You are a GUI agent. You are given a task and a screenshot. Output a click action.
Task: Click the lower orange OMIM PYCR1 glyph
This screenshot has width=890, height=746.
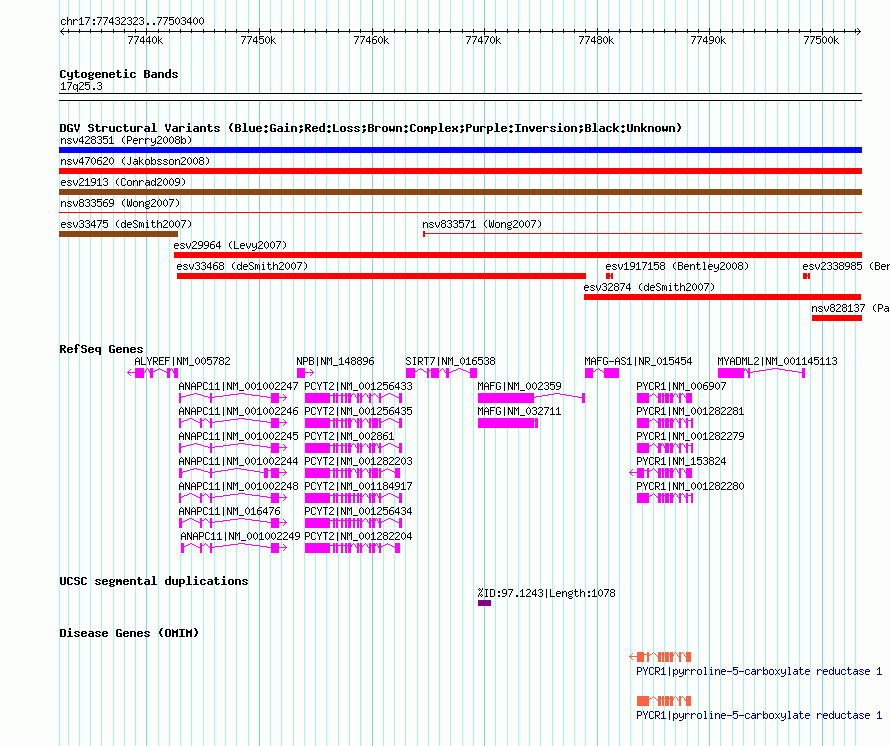point(664,701)
